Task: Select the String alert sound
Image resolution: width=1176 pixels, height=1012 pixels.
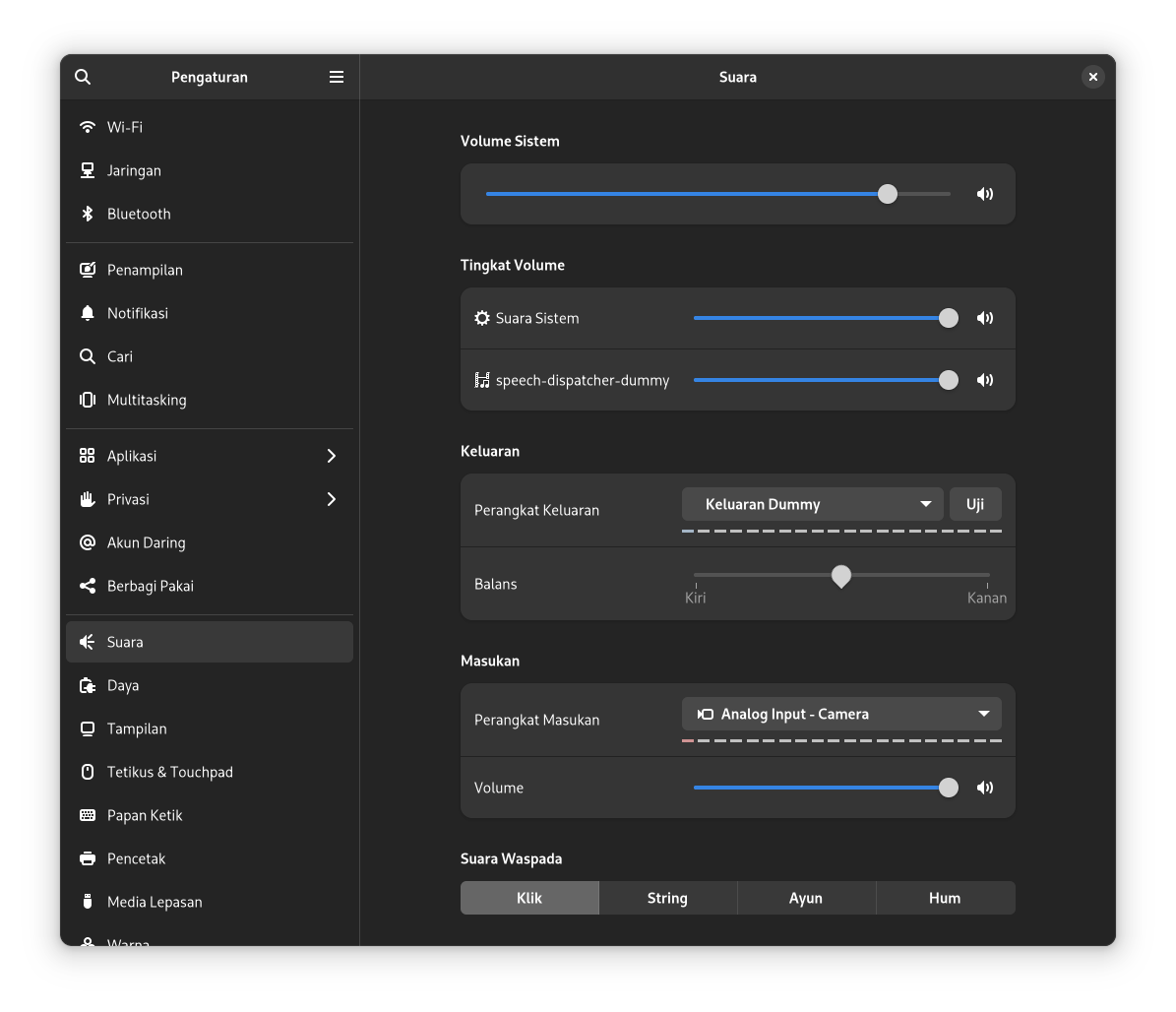Action: 667,898
